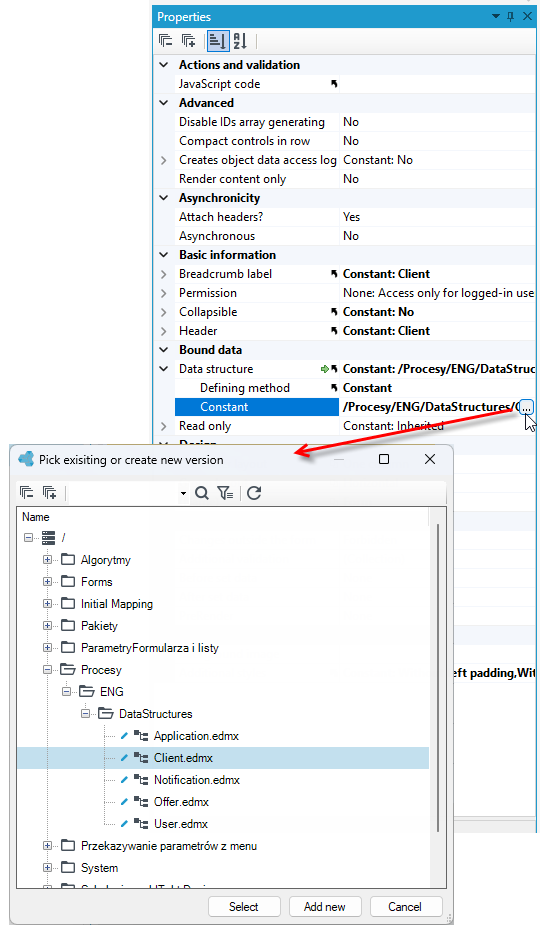Screen dimensions: 540x933
Task: Collapse Data structure property
Action: pos(164,370)
